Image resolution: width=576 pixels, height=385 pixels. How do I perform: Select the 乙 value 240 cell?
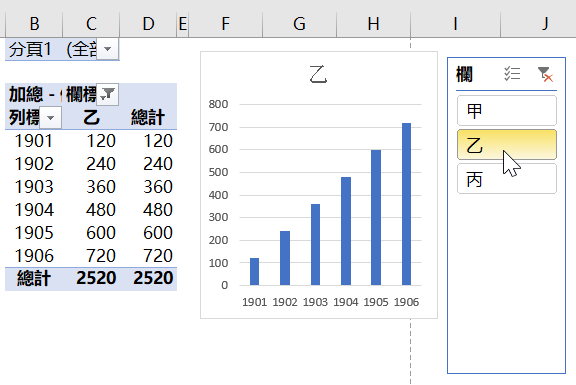(x=91, y=164)
